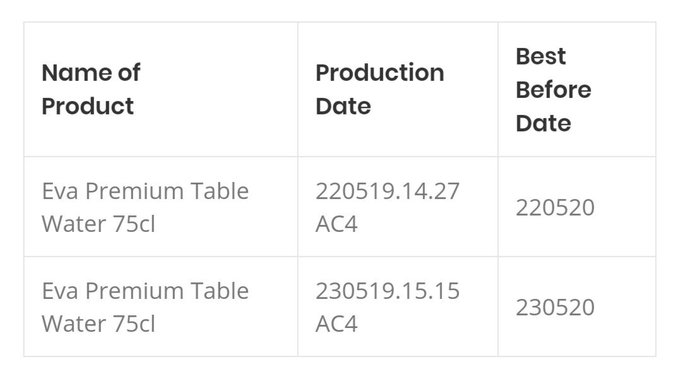This screenshot has height=383, width=680.
Task: Click 'Date' word beneath 'Before' in header
Action: [543, 124]
